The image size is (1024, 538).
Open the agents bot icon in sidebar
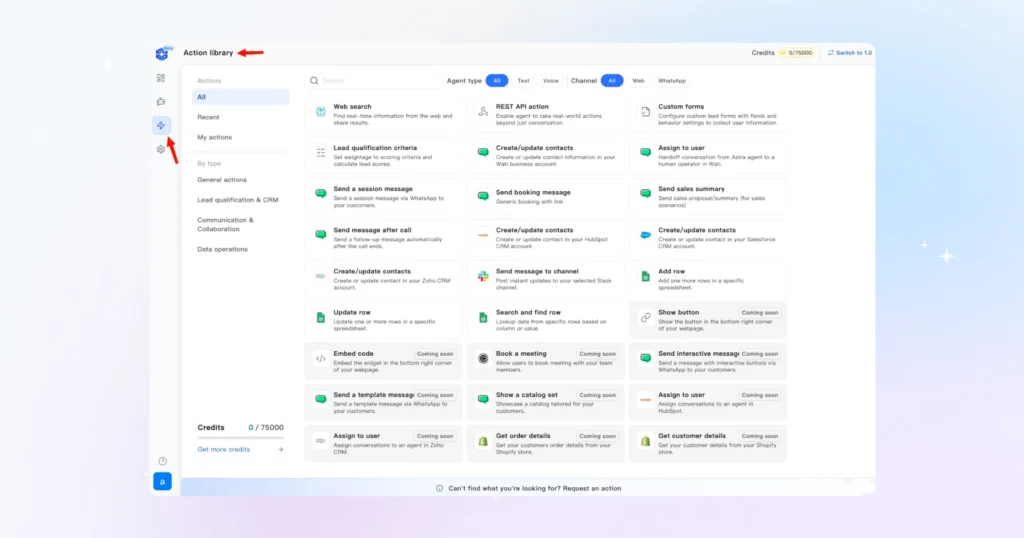click(161, 102)
